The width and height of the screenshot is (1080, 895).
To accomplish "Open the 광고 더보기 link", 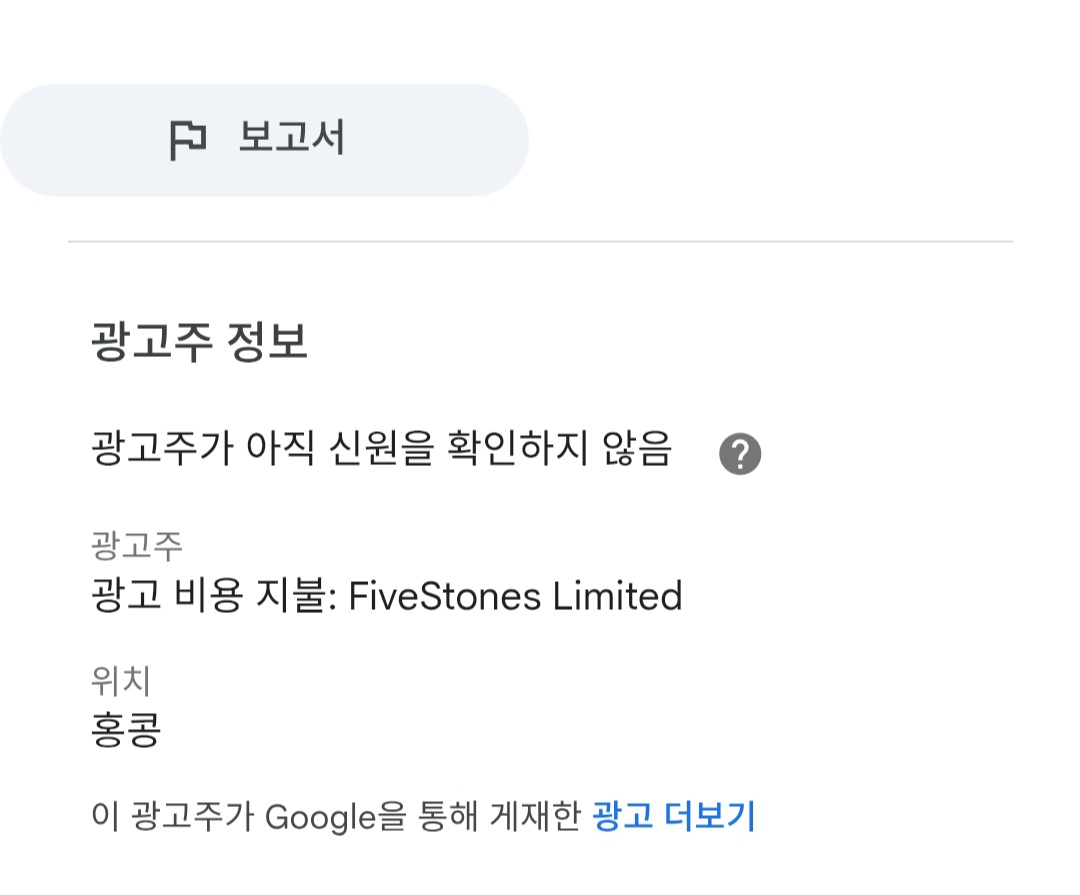I will 674,817.
